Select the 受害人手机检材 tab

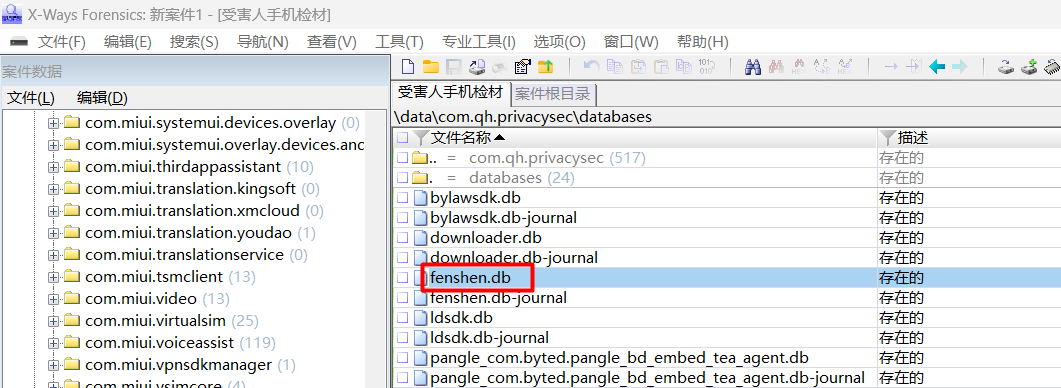click(451, 92)
